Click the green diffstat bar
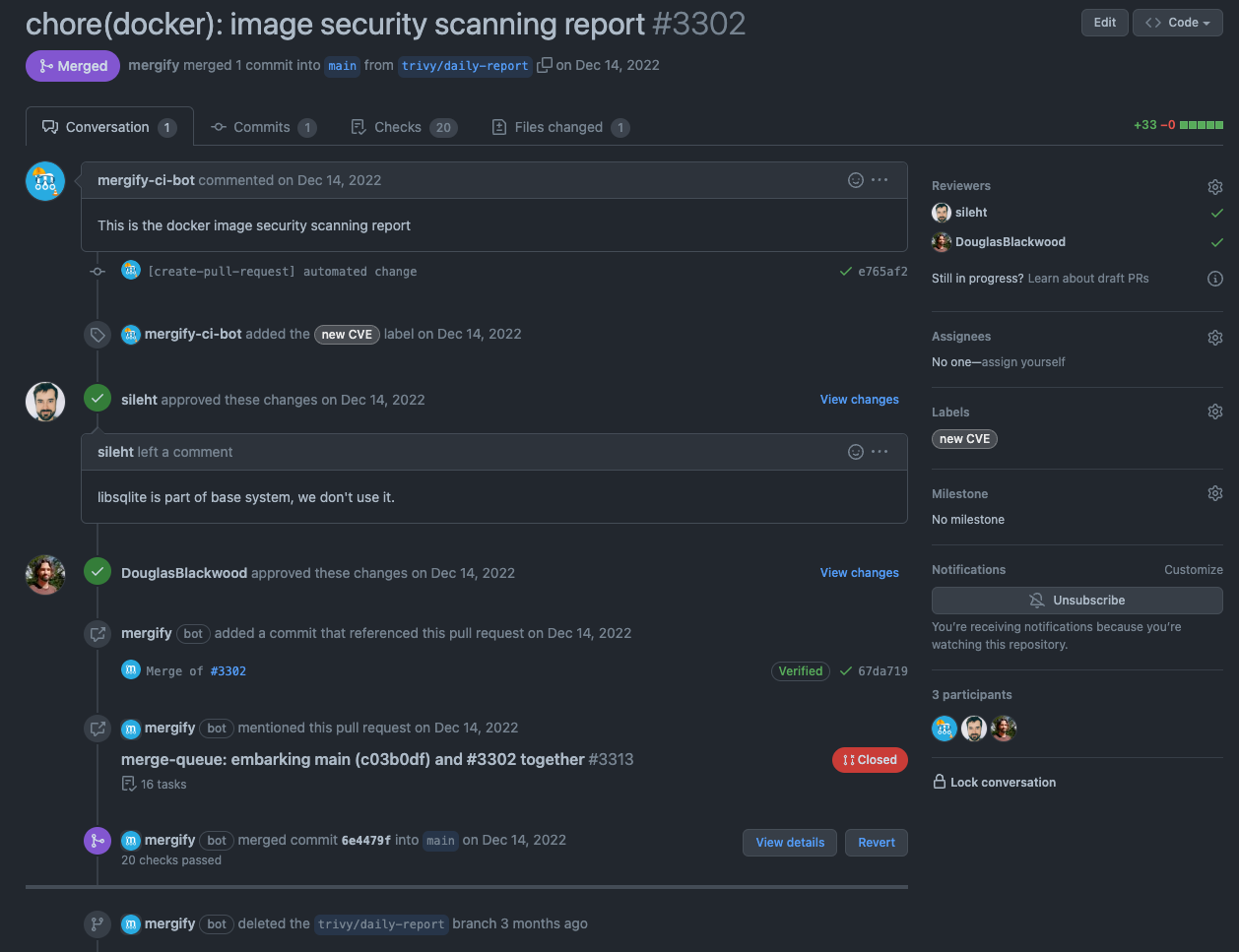The height and width of the screenshot is (952, 1239). (x=1202, y=126)
